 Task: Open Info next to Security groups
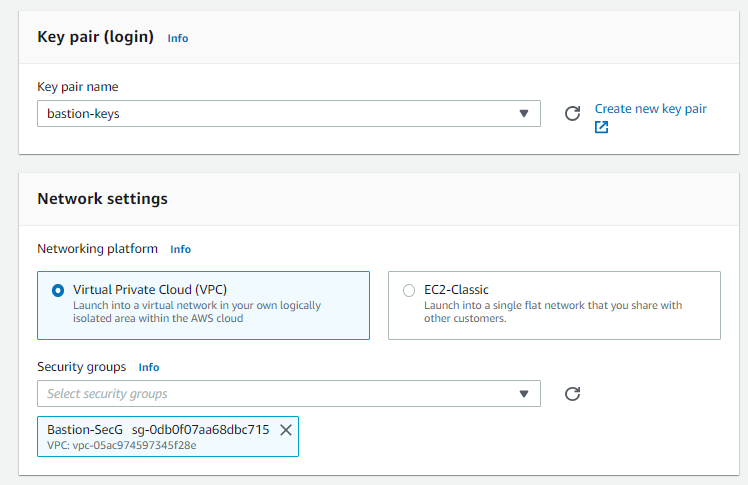coord(149,367)
